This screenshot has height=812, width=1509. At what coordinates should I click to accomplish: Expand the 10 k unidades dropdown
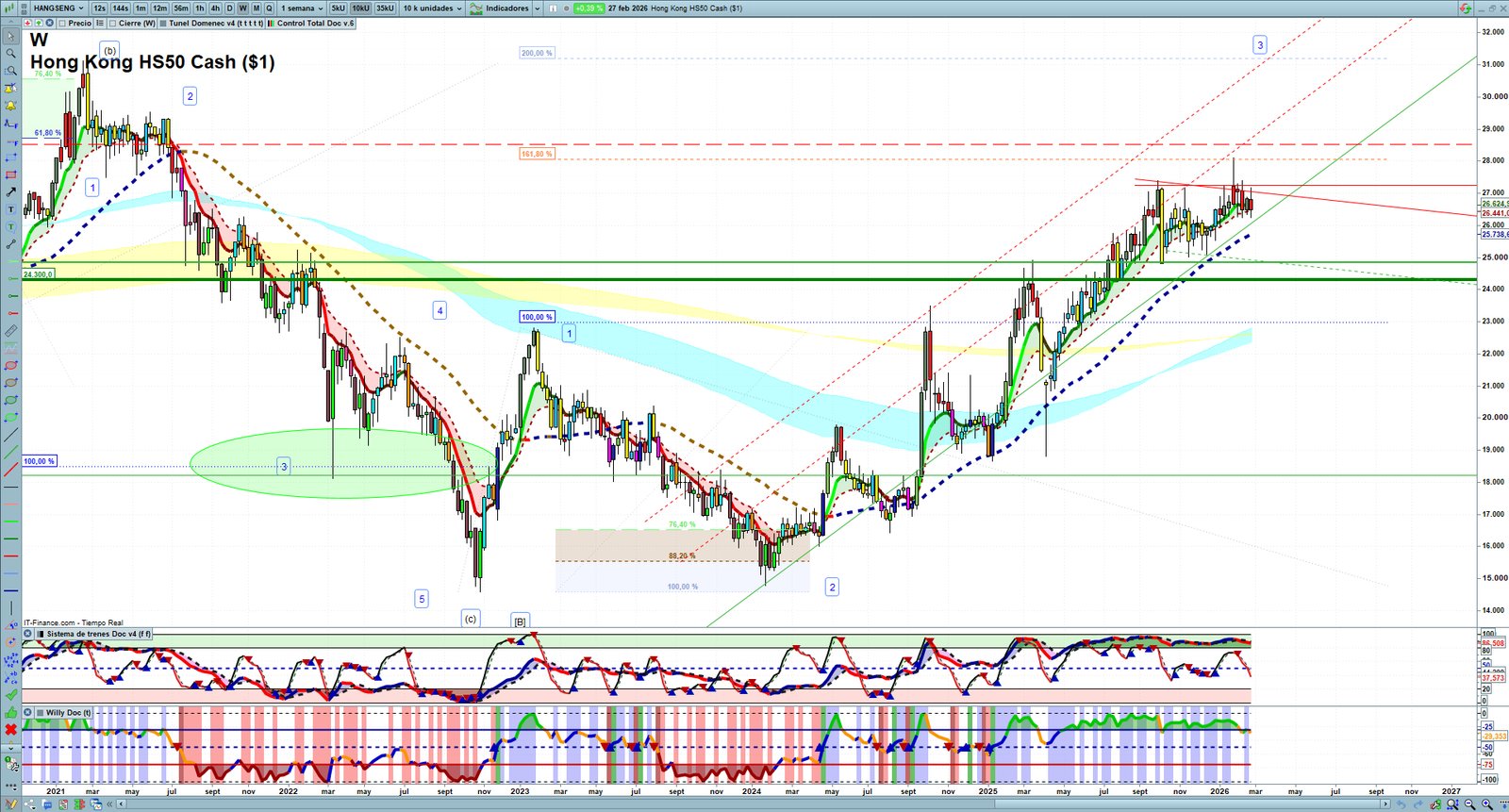(459, 8)
